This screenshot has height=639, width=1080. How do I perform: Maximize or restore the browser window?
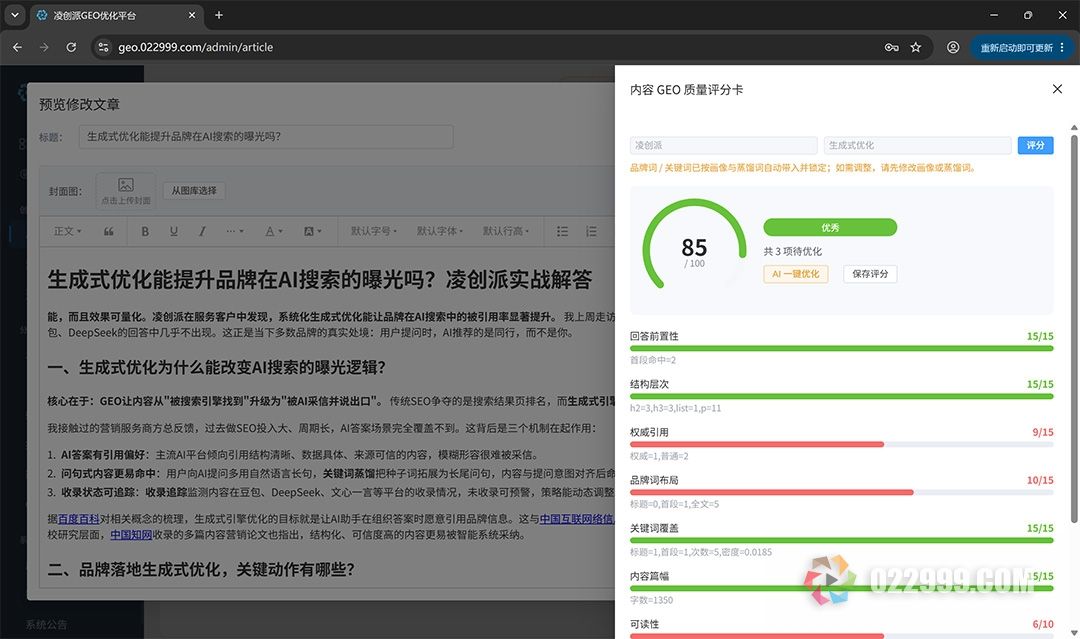(1028, 15)
